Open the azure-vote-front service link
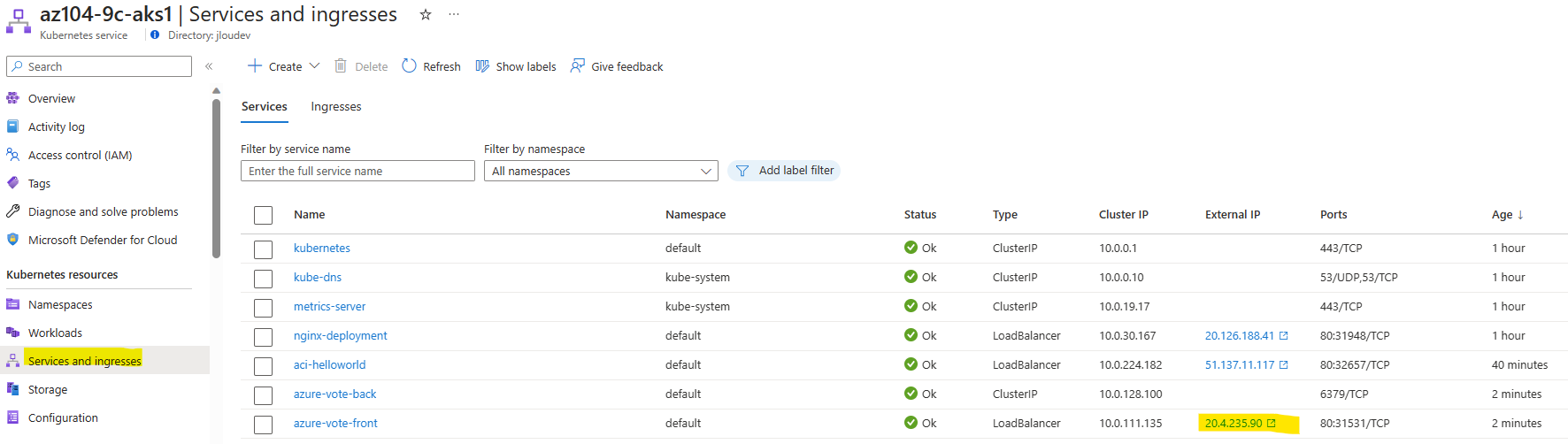 click(335, 423)
